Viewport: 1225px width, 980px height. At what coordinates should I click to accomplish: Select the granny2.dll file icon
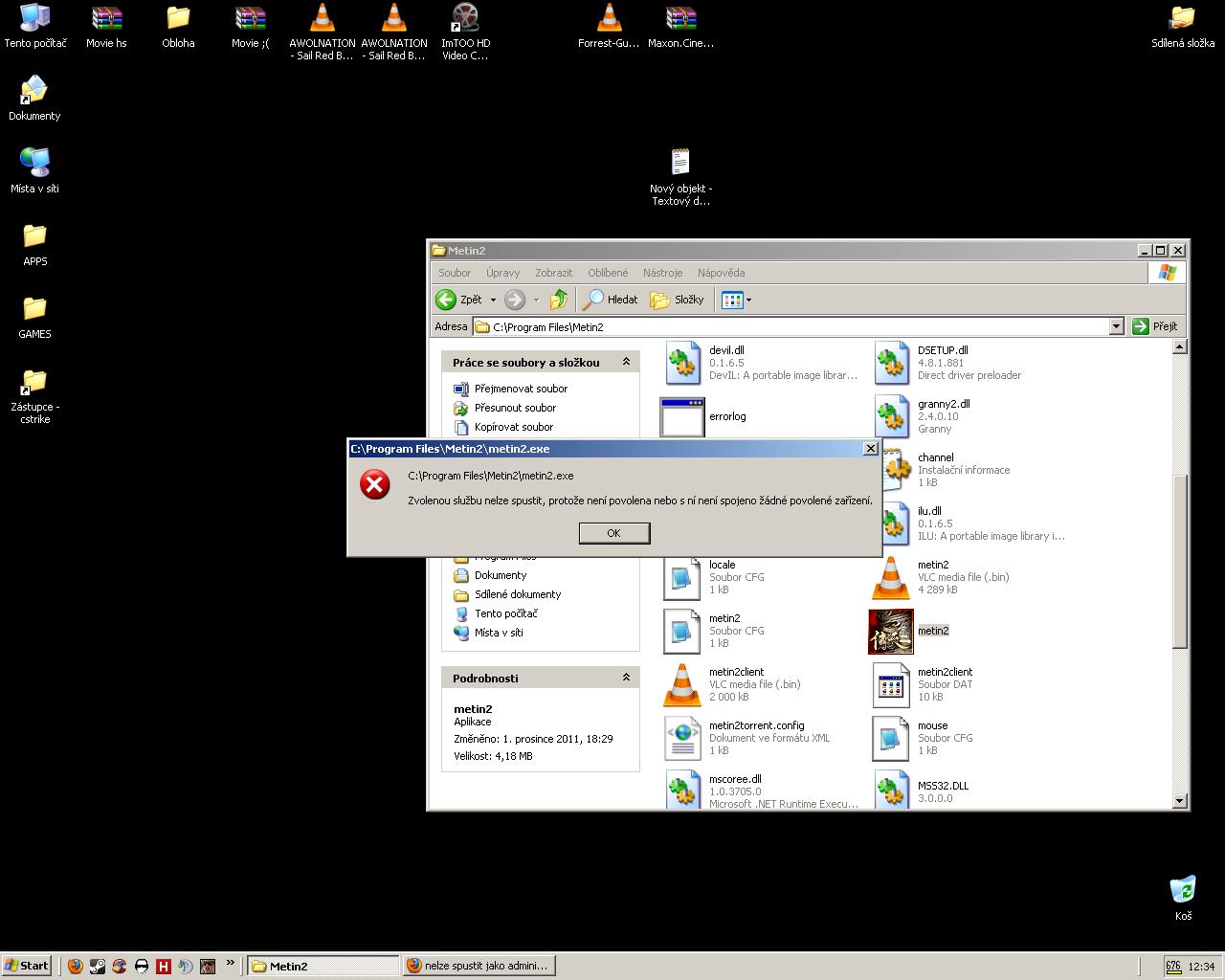[891, 417]
